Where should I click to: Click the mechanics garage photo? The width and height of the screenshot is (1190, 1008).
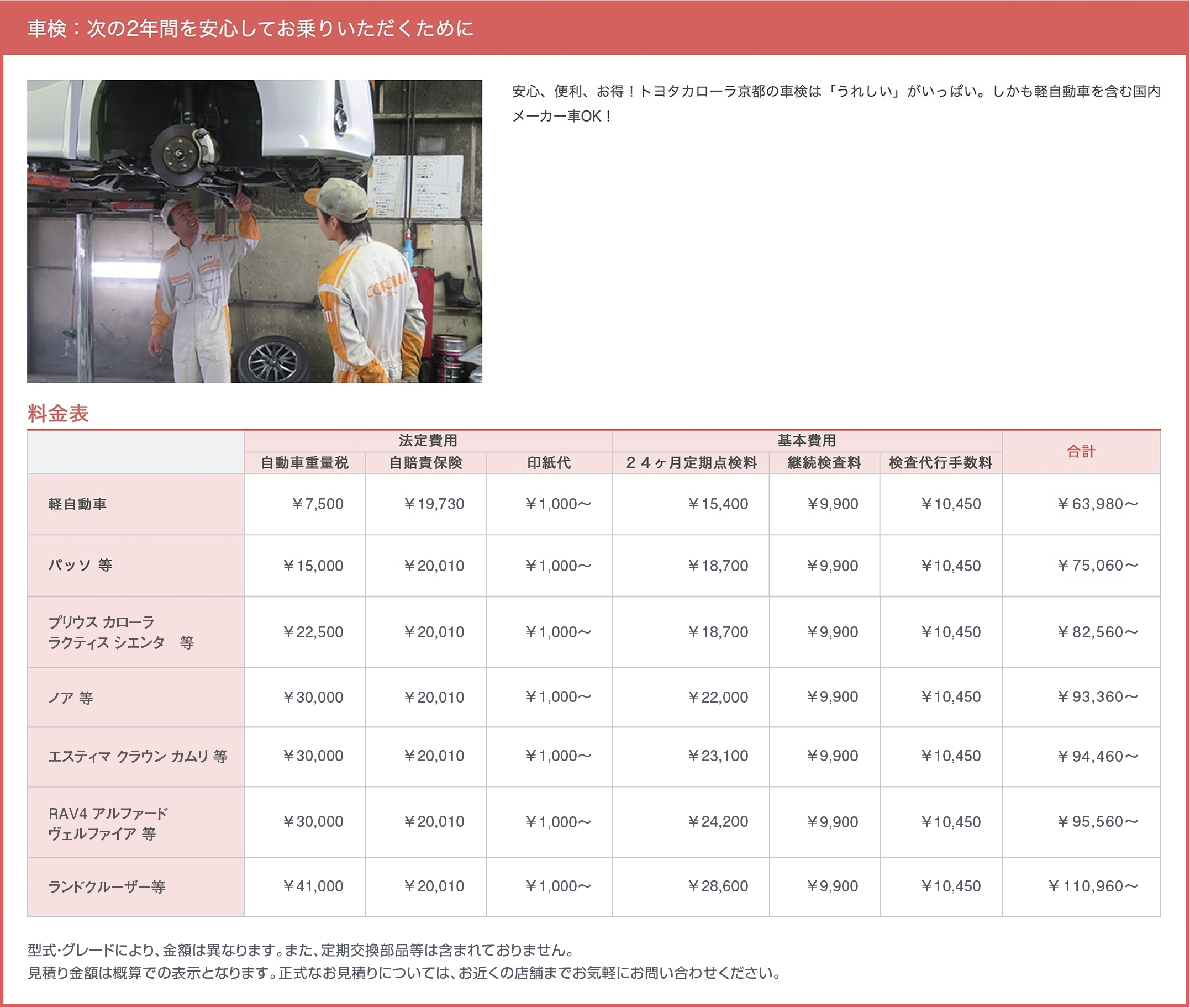pyautogui.click(x=254, y=231)
